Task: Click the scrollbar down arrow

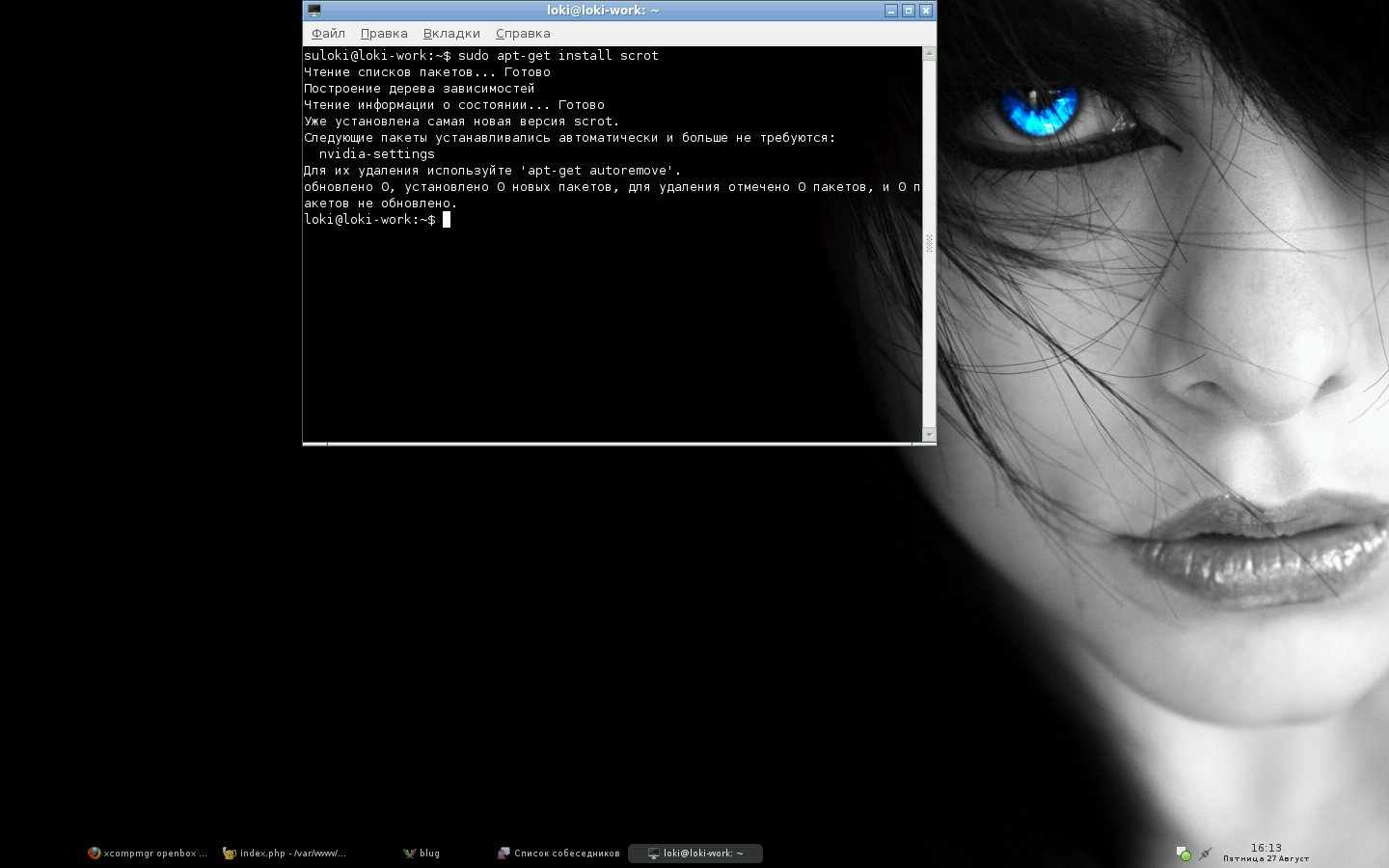Action: [x=928, y=433]
